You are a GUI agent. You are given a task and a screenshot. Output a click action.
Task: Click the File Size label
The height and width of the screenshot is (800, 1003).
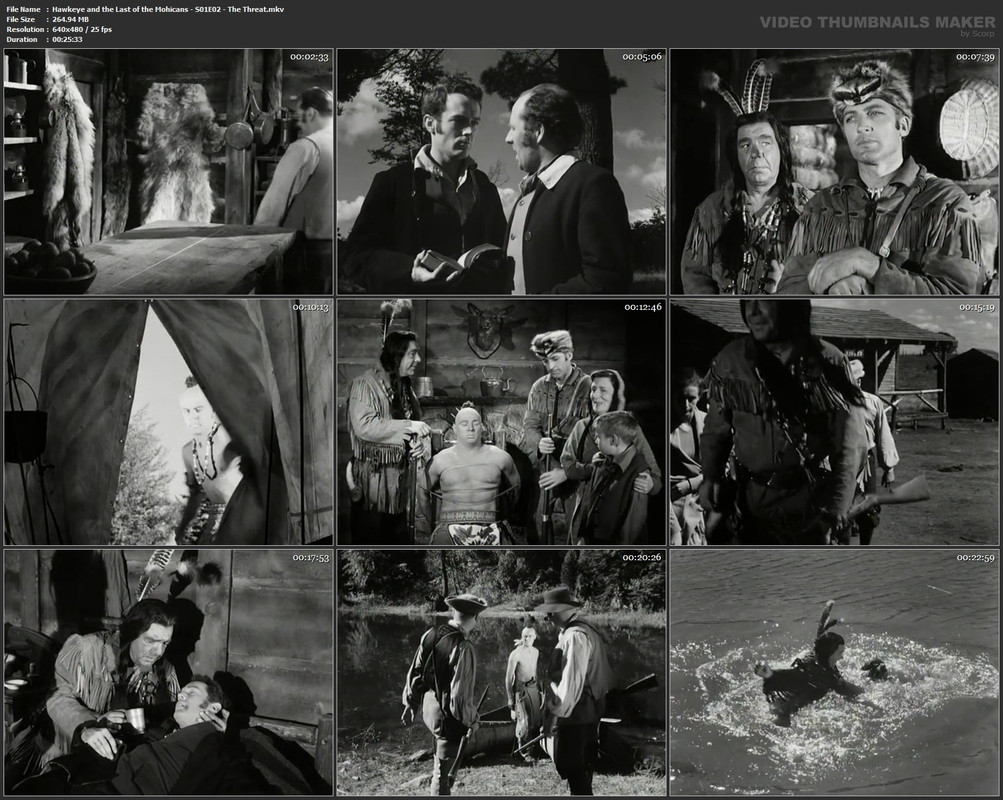tap(21, 19)
